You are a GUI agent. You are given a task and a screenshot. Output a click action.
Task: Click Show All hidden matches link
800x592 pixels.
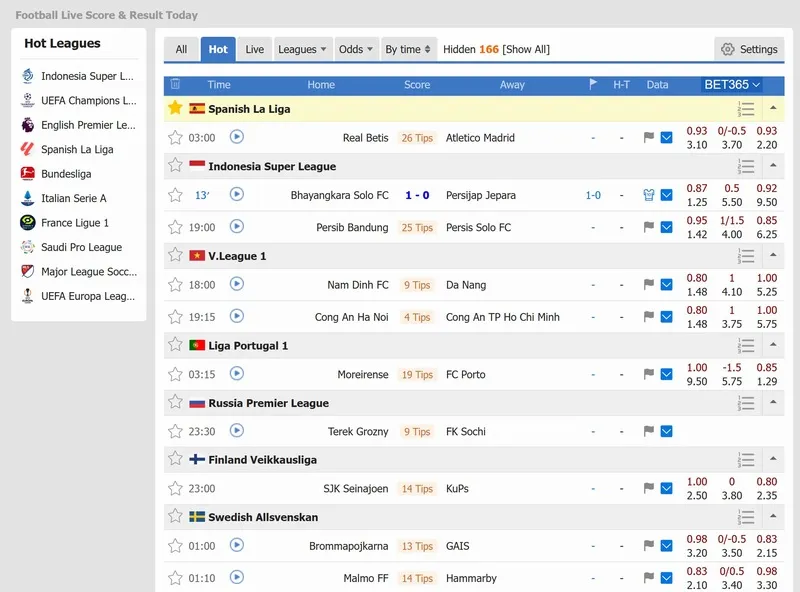526,49
